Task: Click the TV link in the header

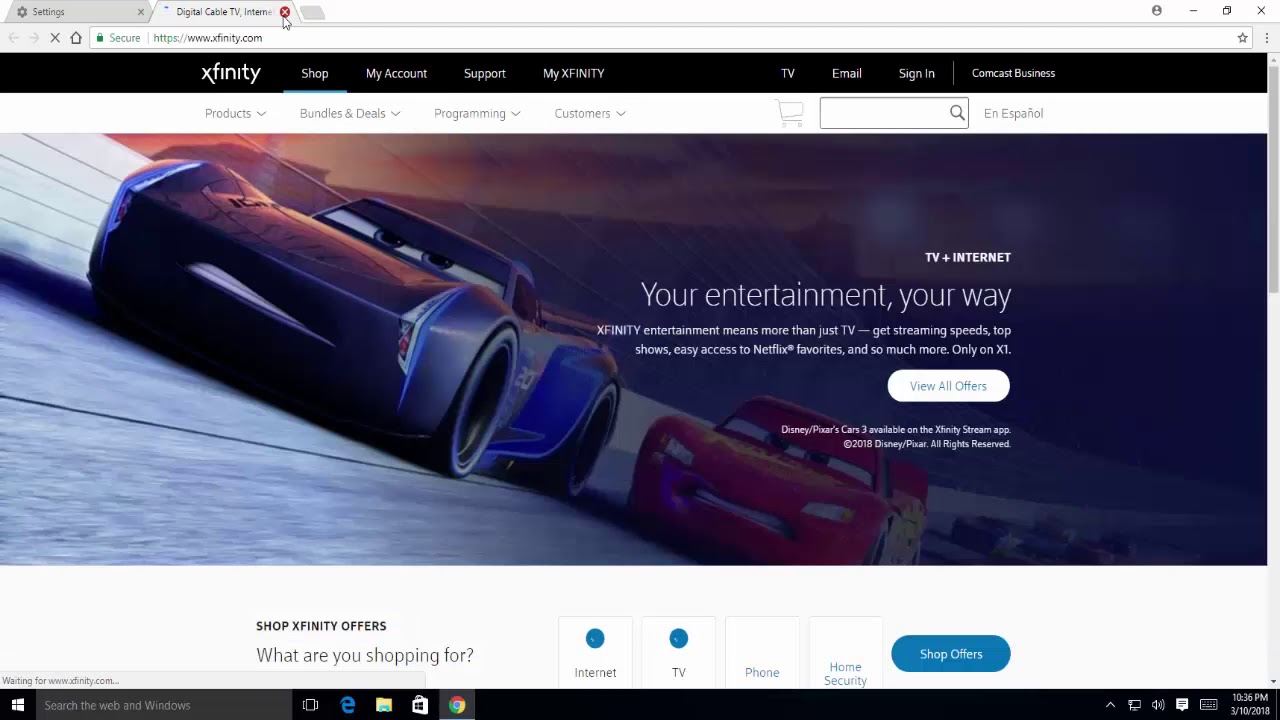Action: tap(788, 73)
